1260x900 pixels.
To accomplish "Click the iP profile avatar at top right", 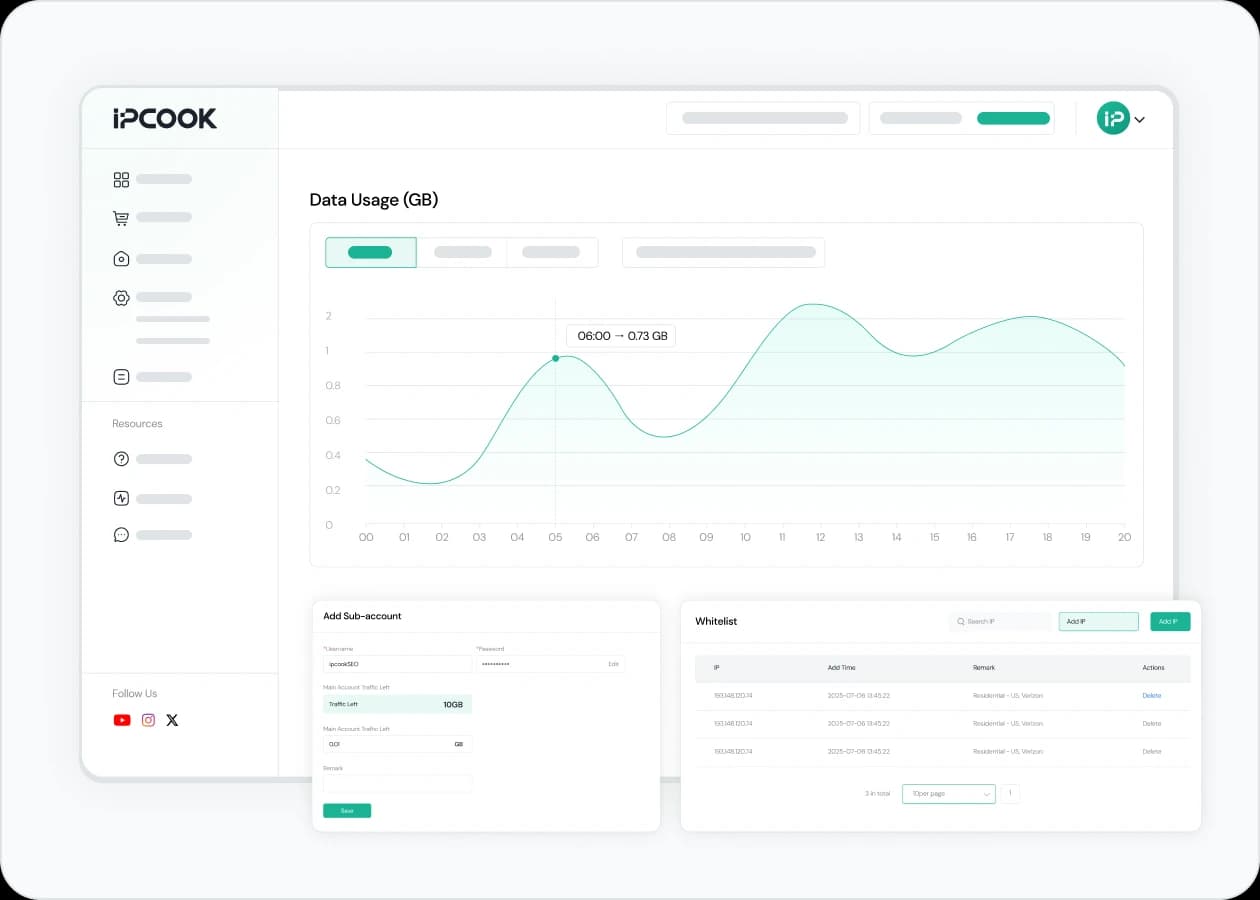I will coord(1113,118).
